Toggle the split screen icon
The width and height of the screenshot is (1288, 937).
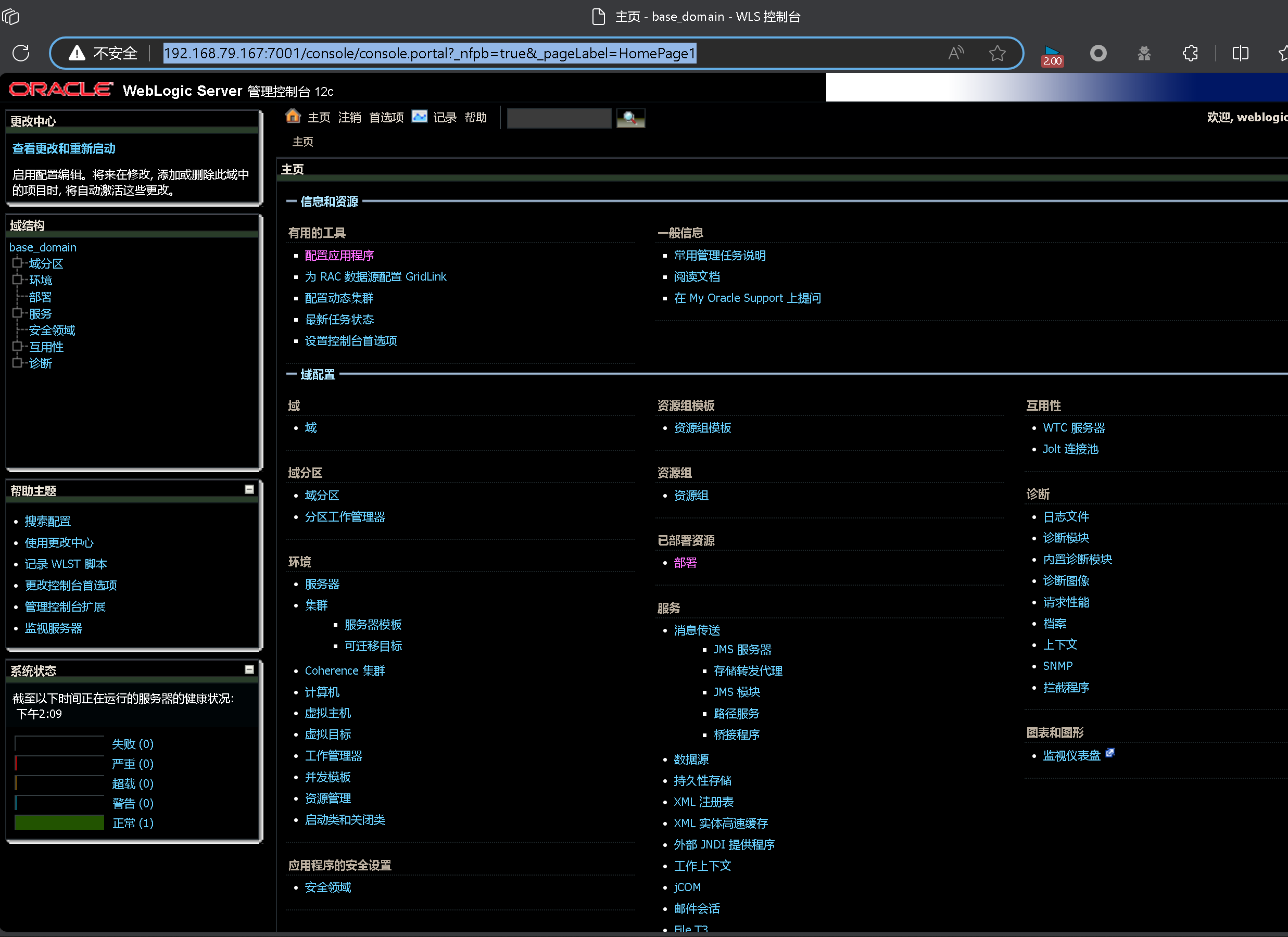(x=1240, y=54)
